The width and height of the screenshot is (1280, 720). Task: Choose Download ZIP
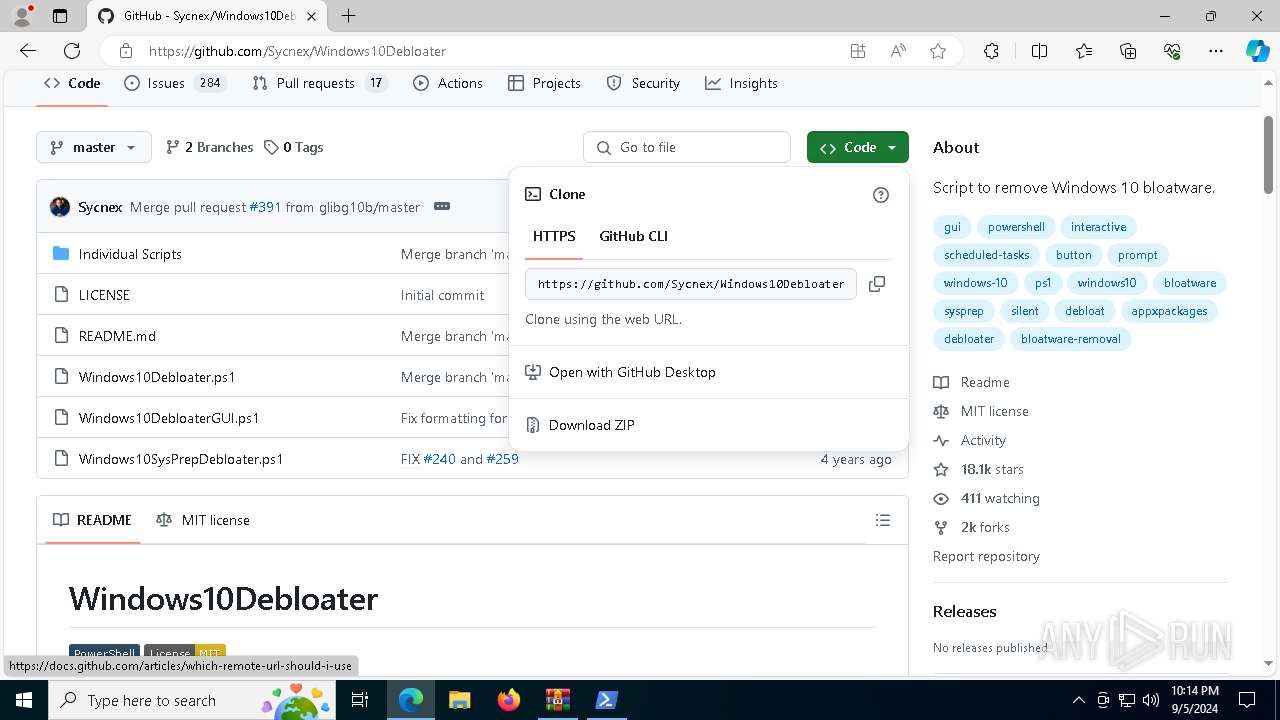pos(709,425)
